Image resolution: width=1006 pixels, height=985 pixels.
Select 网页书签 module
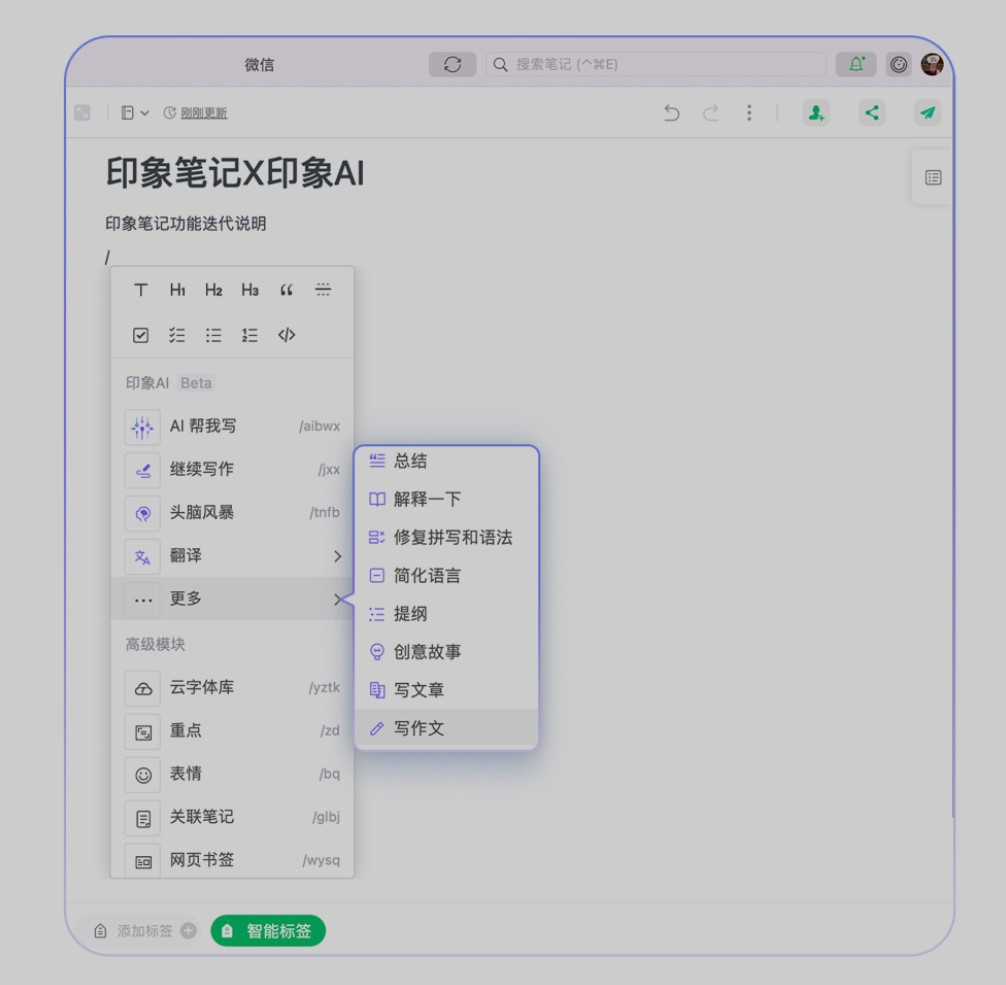232,860
